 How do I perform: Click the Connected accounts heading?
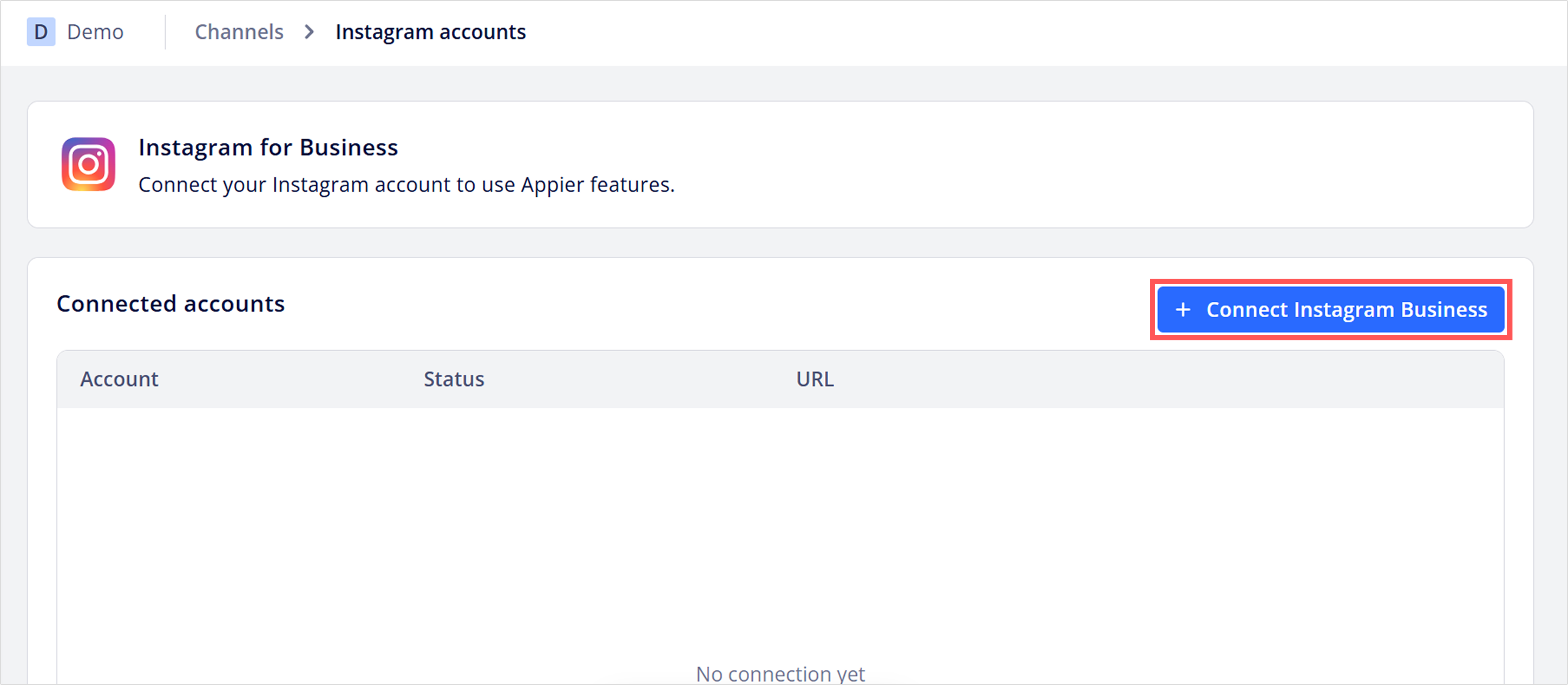(171, 304)
